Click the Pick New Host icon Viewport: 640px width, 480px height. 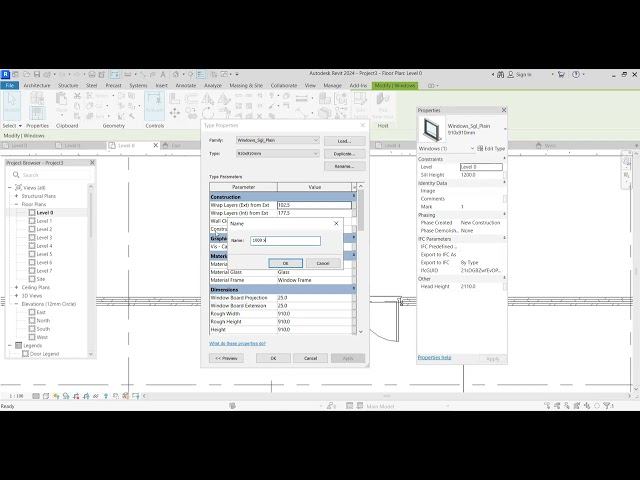coord(383,105)
